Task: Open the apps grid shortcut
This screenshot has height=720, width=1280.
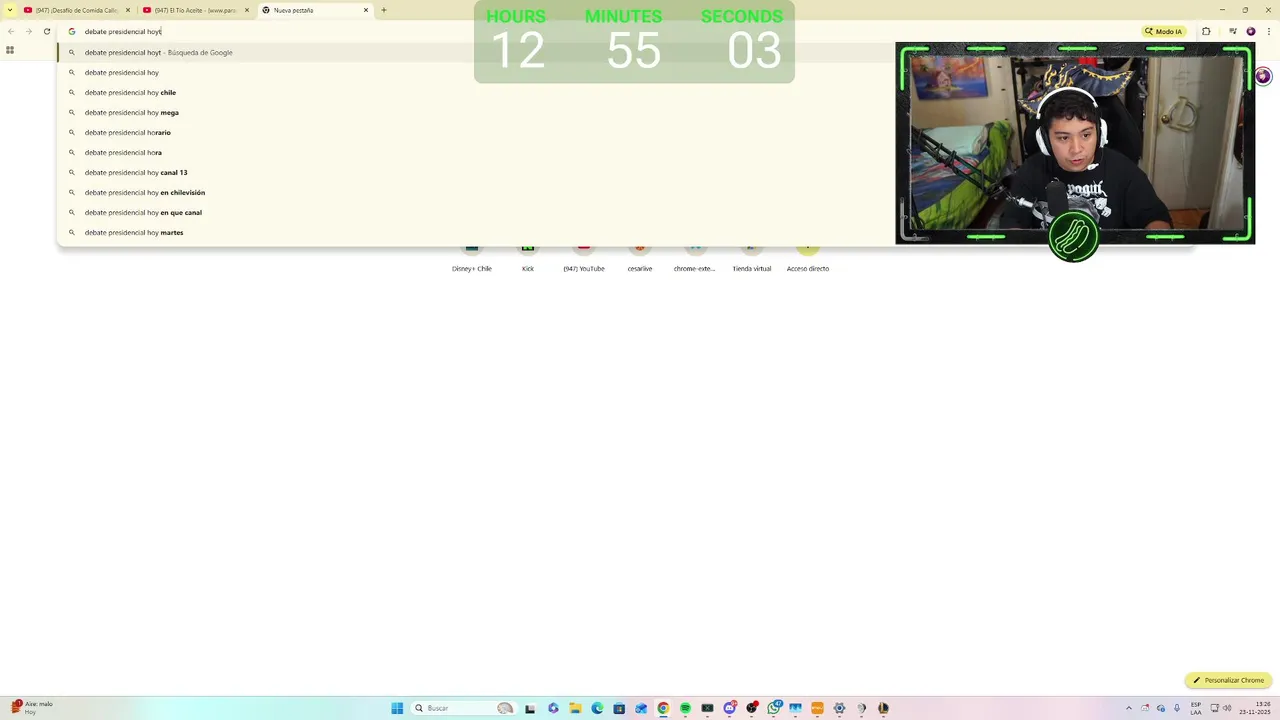Action: point(10,50)
